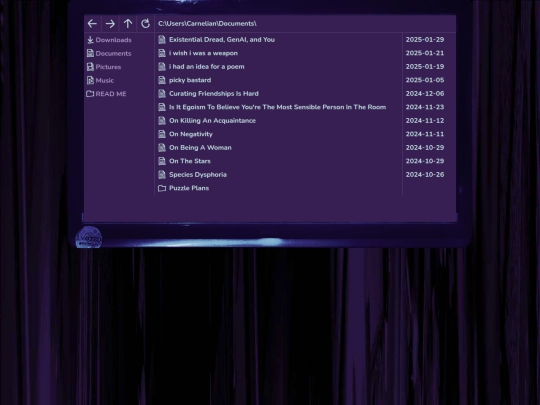This screenshot has height=405, width=540.
Task: Click document icon beside Is It Egoism file
Action: [x=162, y=107]
